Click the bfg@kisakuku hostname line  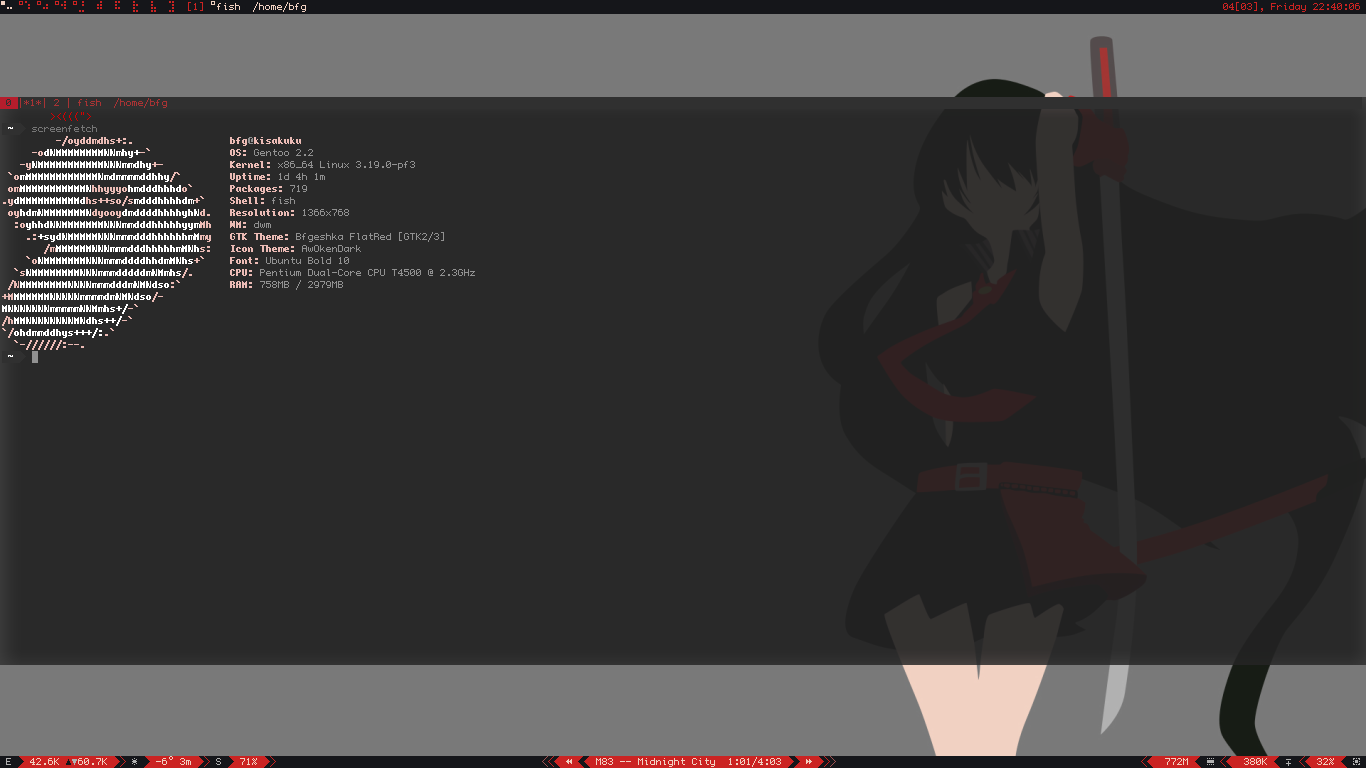[265, 141]
